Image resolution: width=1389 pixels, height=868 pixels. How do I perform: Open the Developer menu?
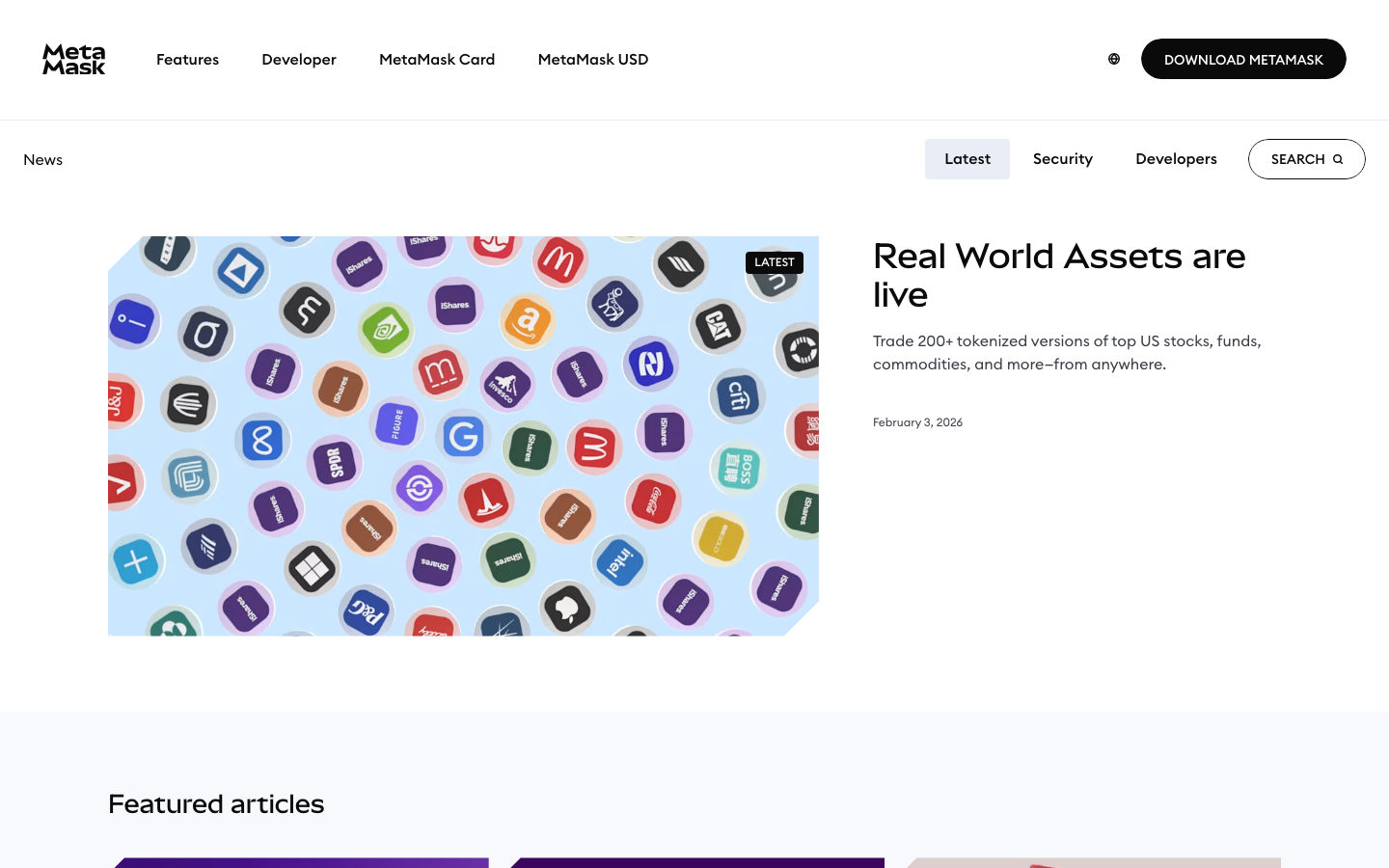(299, 59)
